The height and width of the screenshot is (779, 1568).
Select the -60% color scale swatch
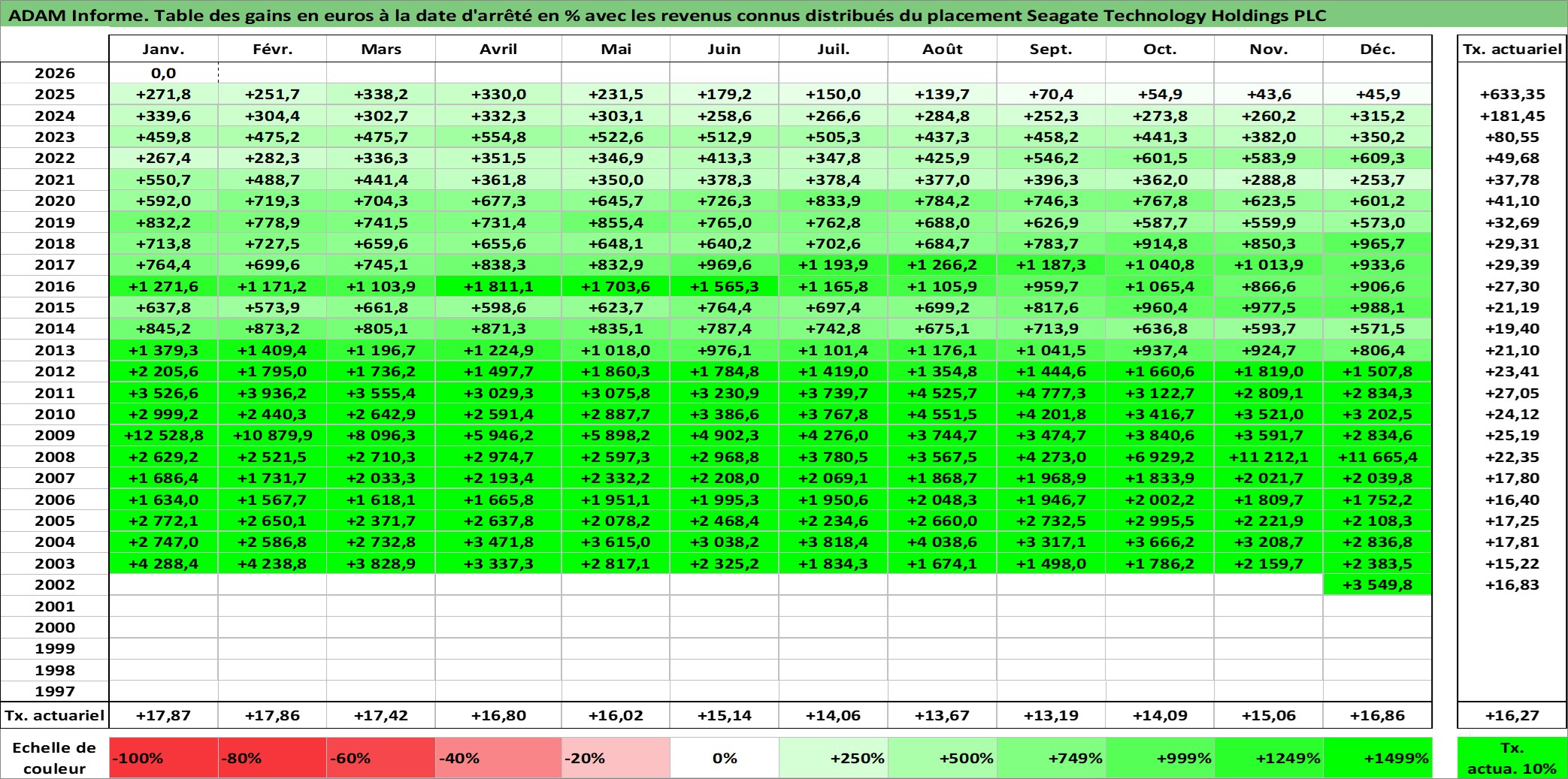pyautogui.click(x=381, y=758)
